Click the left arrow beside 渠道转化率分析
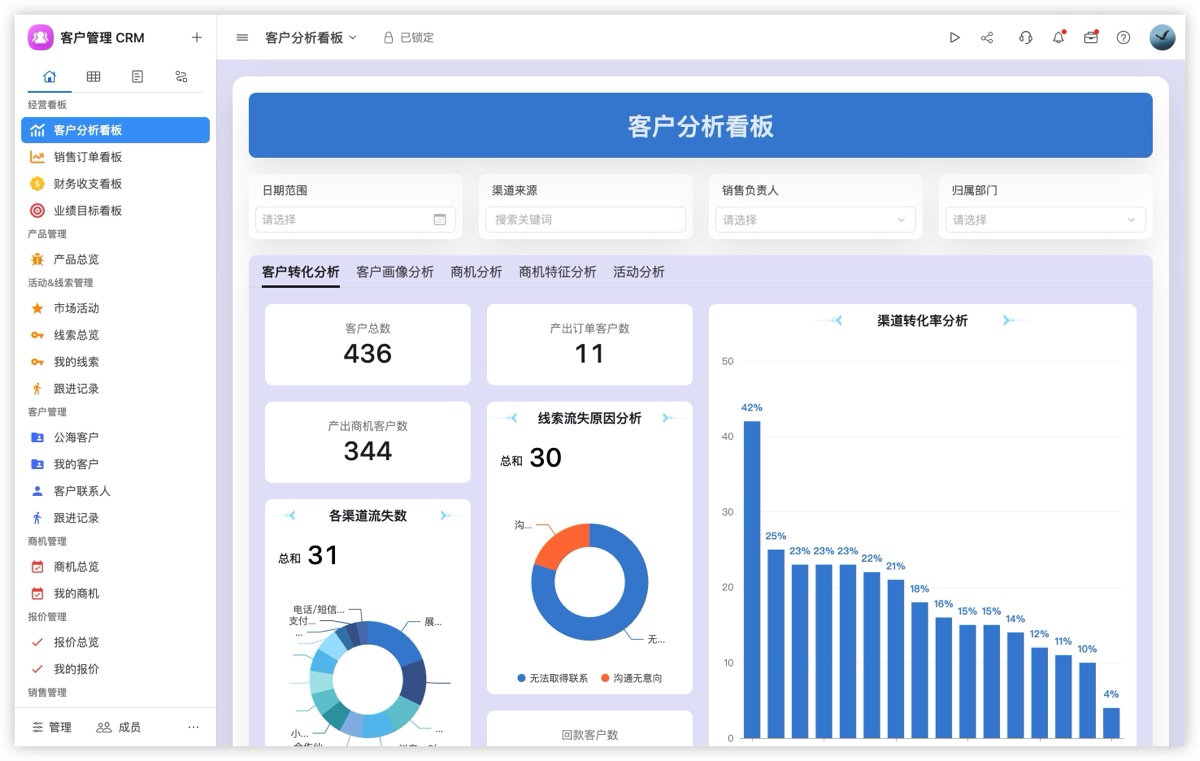This screenshot has height=761, width=1200. 830,320
